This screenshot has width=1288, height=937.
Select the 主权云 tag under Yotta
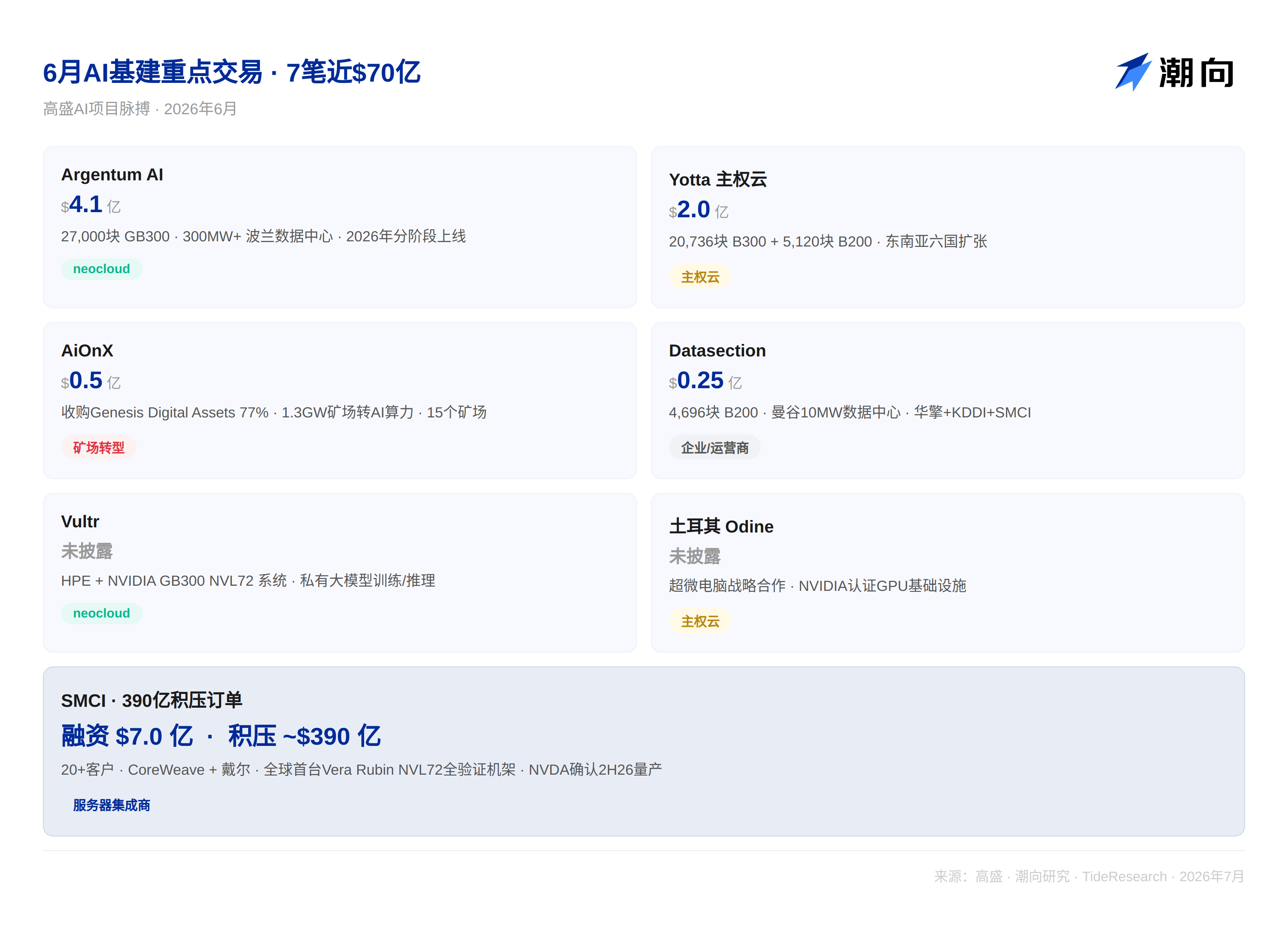pos(700,277)
